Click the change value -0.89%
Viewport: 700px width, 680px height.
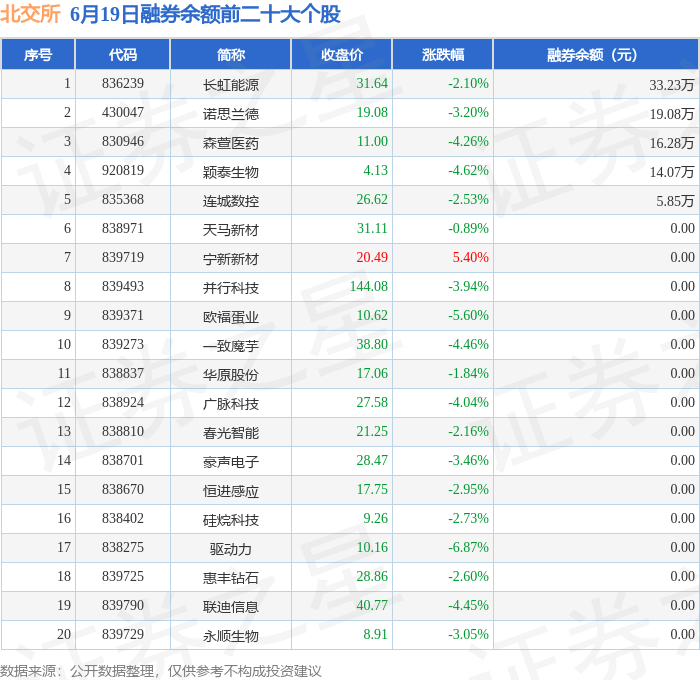[468, 229]
